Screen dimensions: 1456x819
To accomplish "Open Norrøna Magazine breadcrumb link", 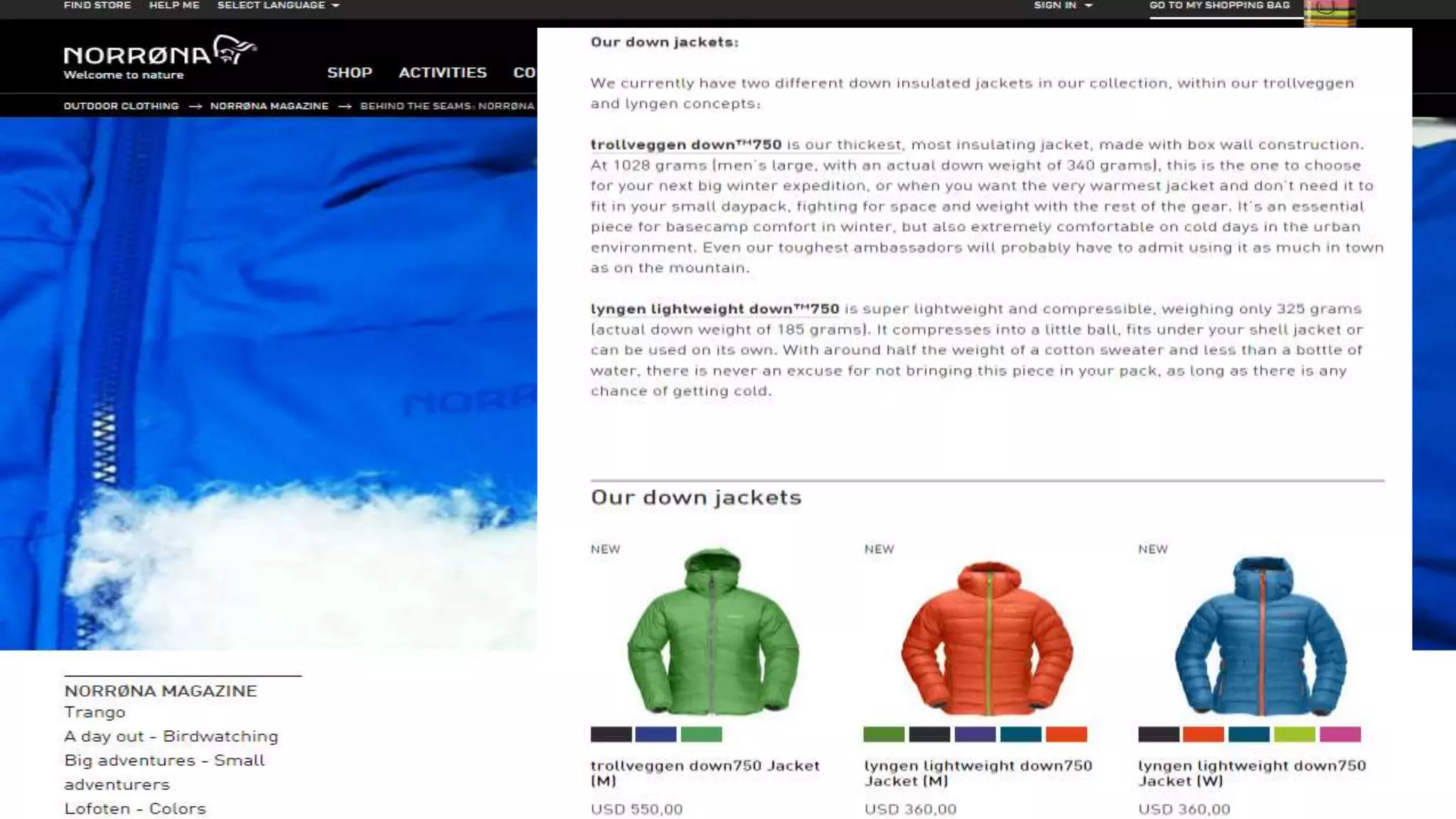I will point(269,106).
